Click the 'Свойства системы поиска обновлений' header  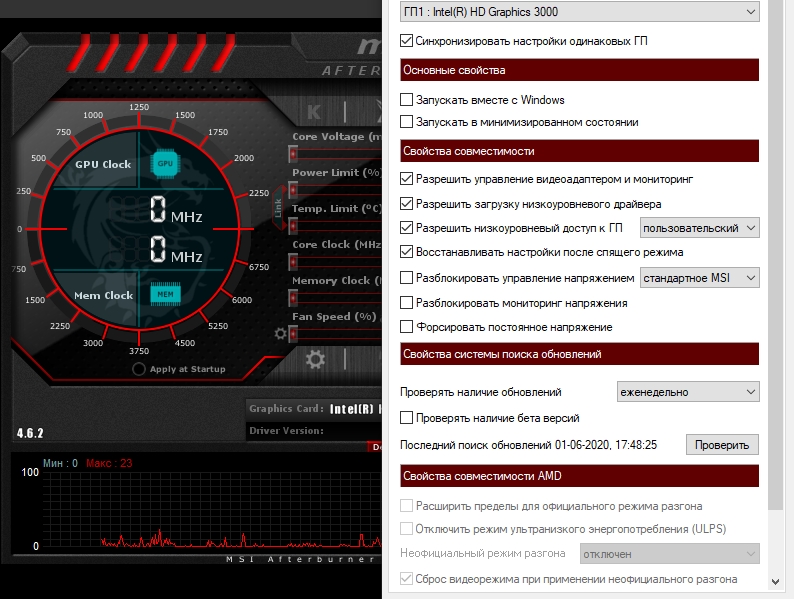tap(579, 354)
